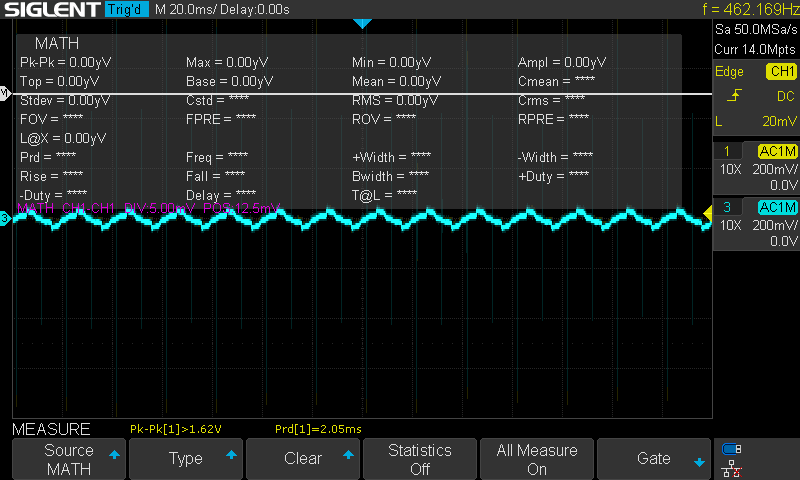Image resolution: width=800 pixels, height=480 pixels.
Task: Click the Bwidth = **** entry
Action: tap(390, 176)
